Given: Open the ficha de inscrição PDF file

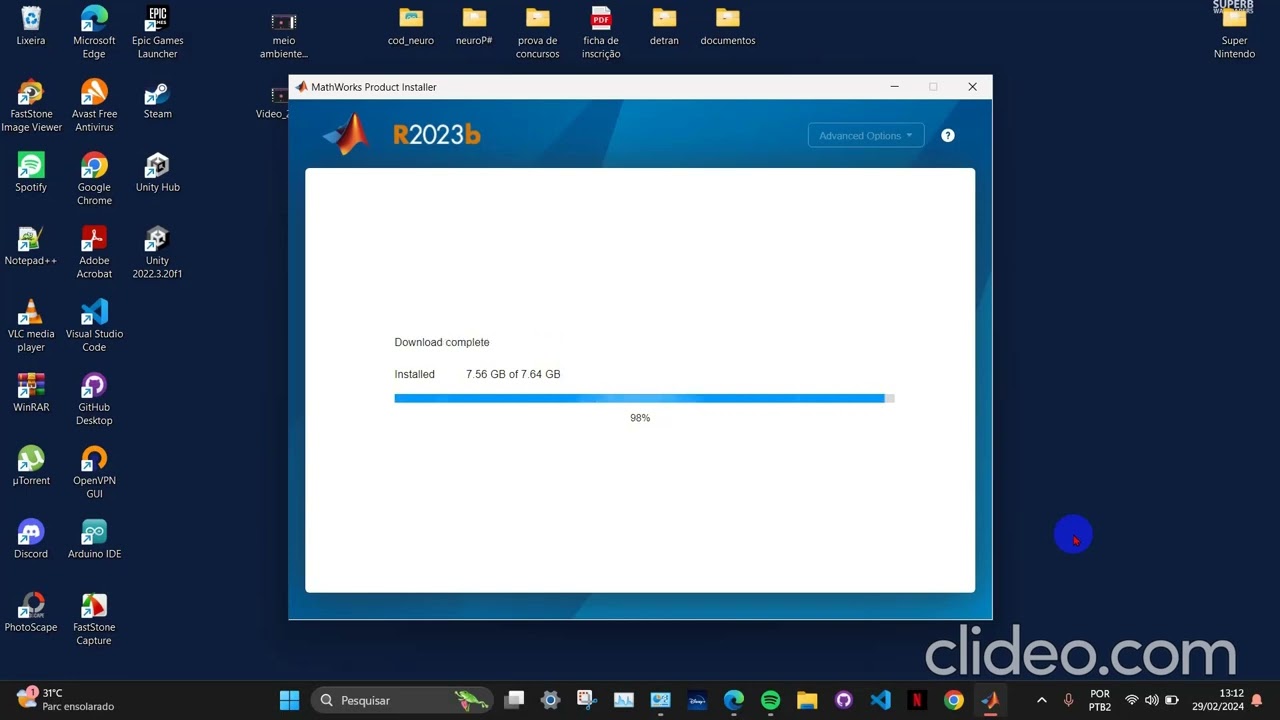Looking at the screenshot, I should pos(601,32).
